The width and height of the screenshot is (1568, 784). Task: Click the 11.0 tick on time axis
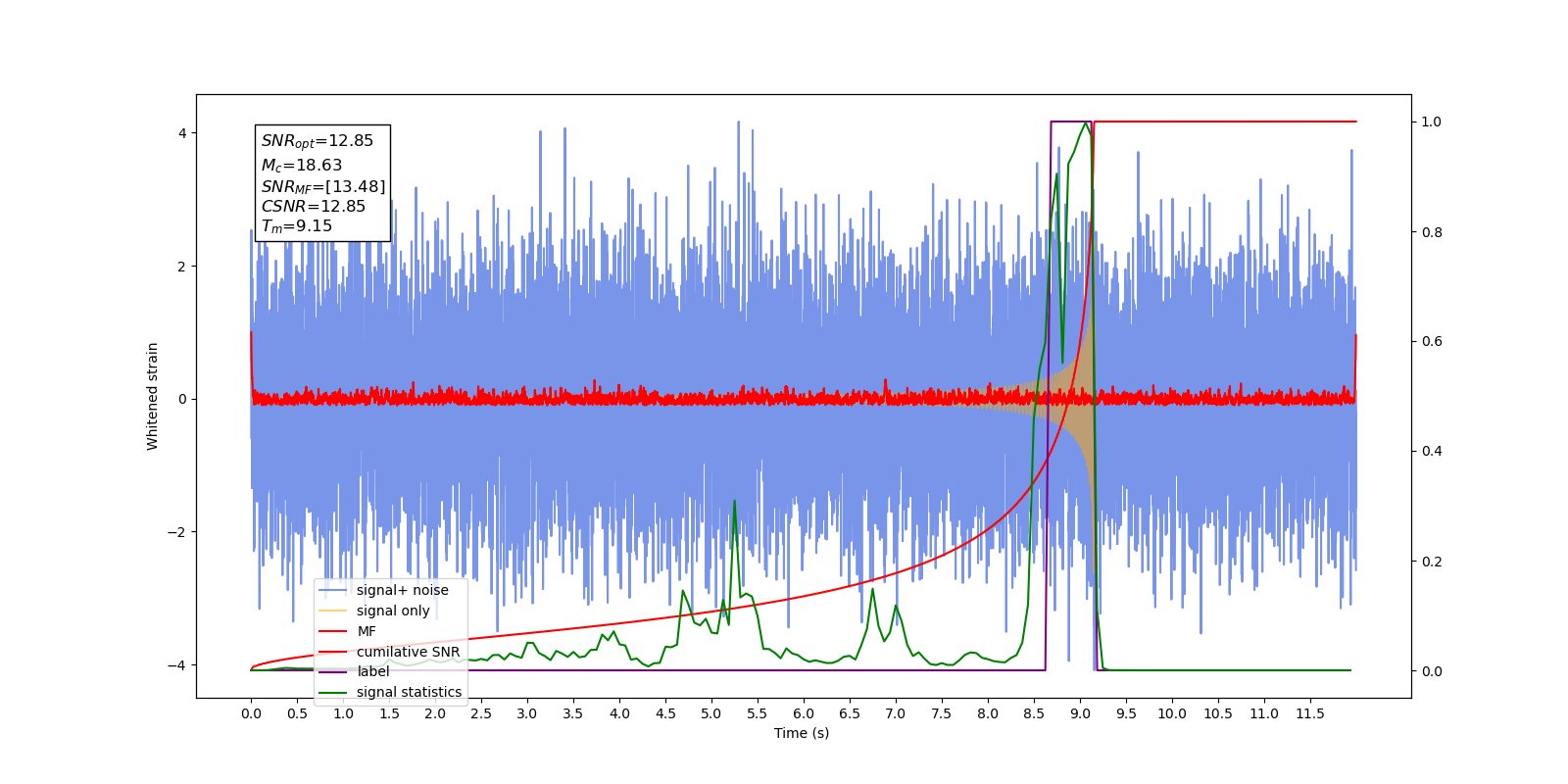(x=1264, y=713)
